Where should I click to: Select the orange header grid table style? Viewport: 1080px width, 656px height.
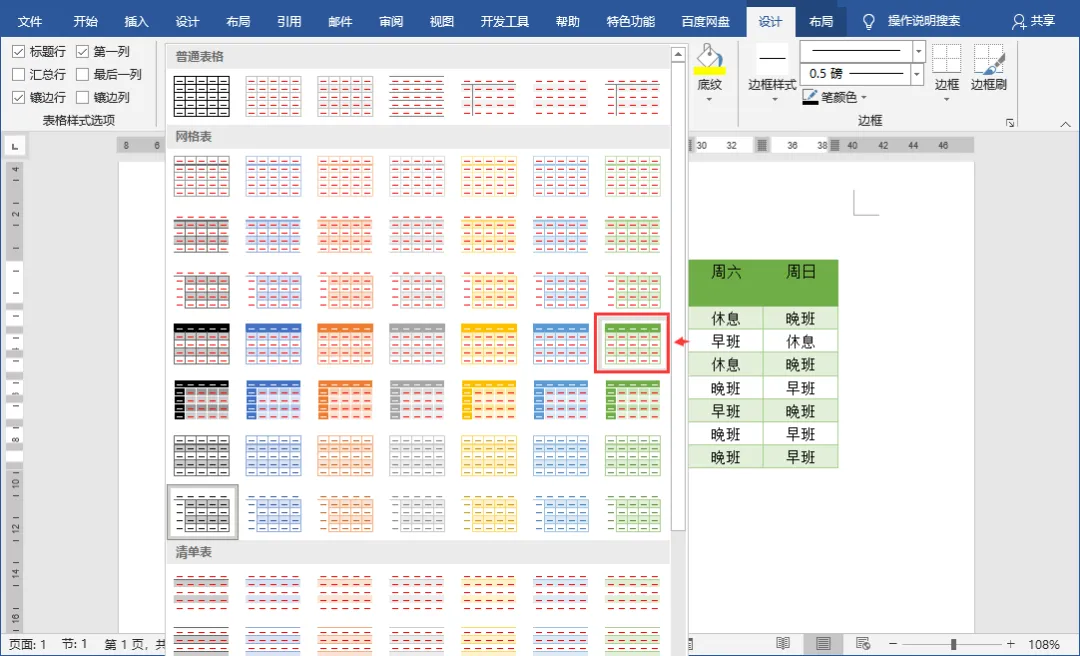tap(345, 344)
